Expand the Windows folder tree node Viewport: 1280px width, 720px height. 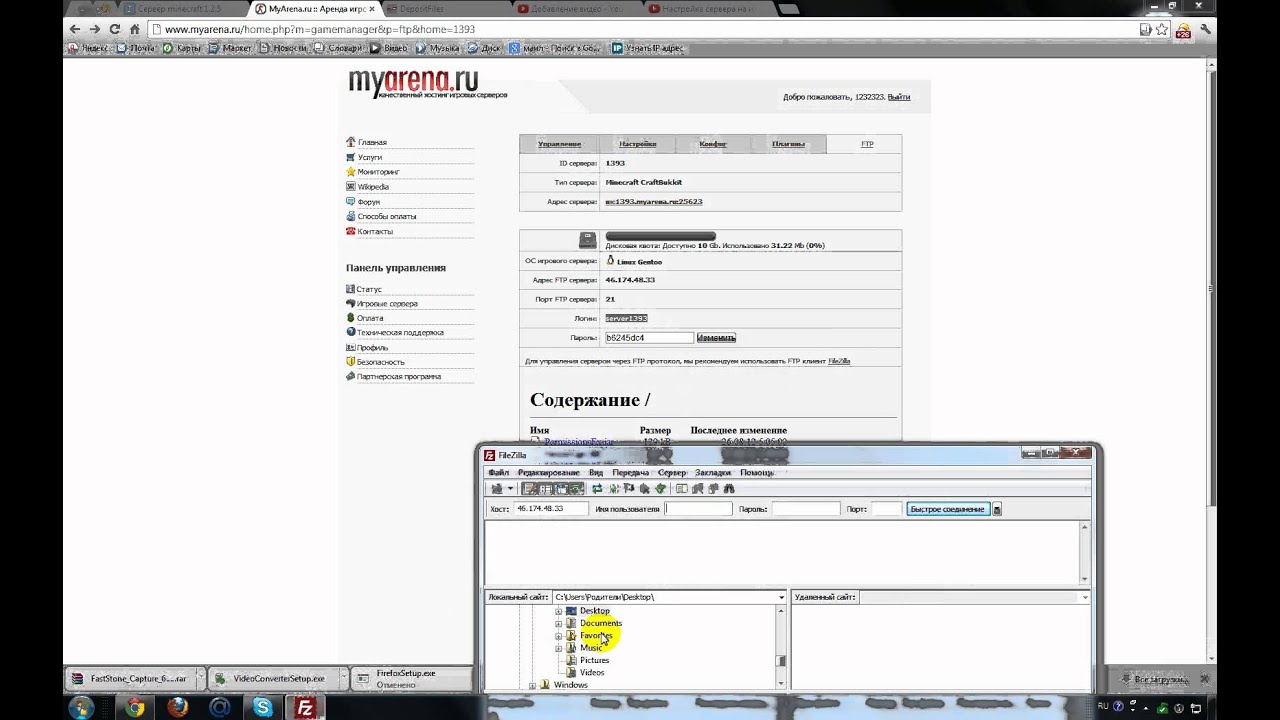532,685
